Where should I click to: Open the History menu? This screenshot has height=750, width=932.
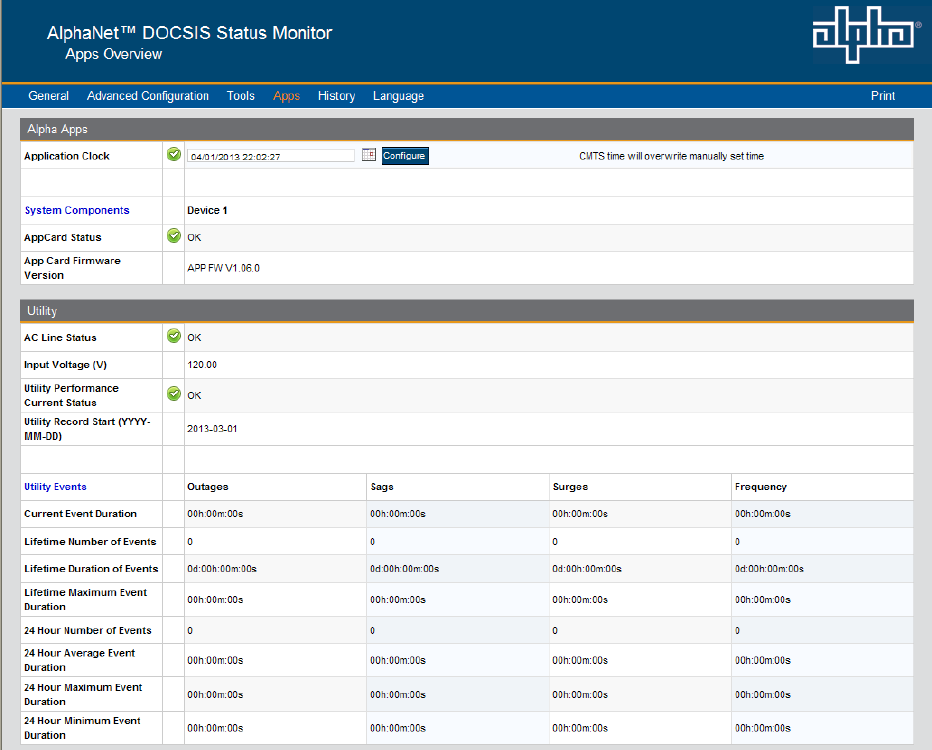click(336, 96)
